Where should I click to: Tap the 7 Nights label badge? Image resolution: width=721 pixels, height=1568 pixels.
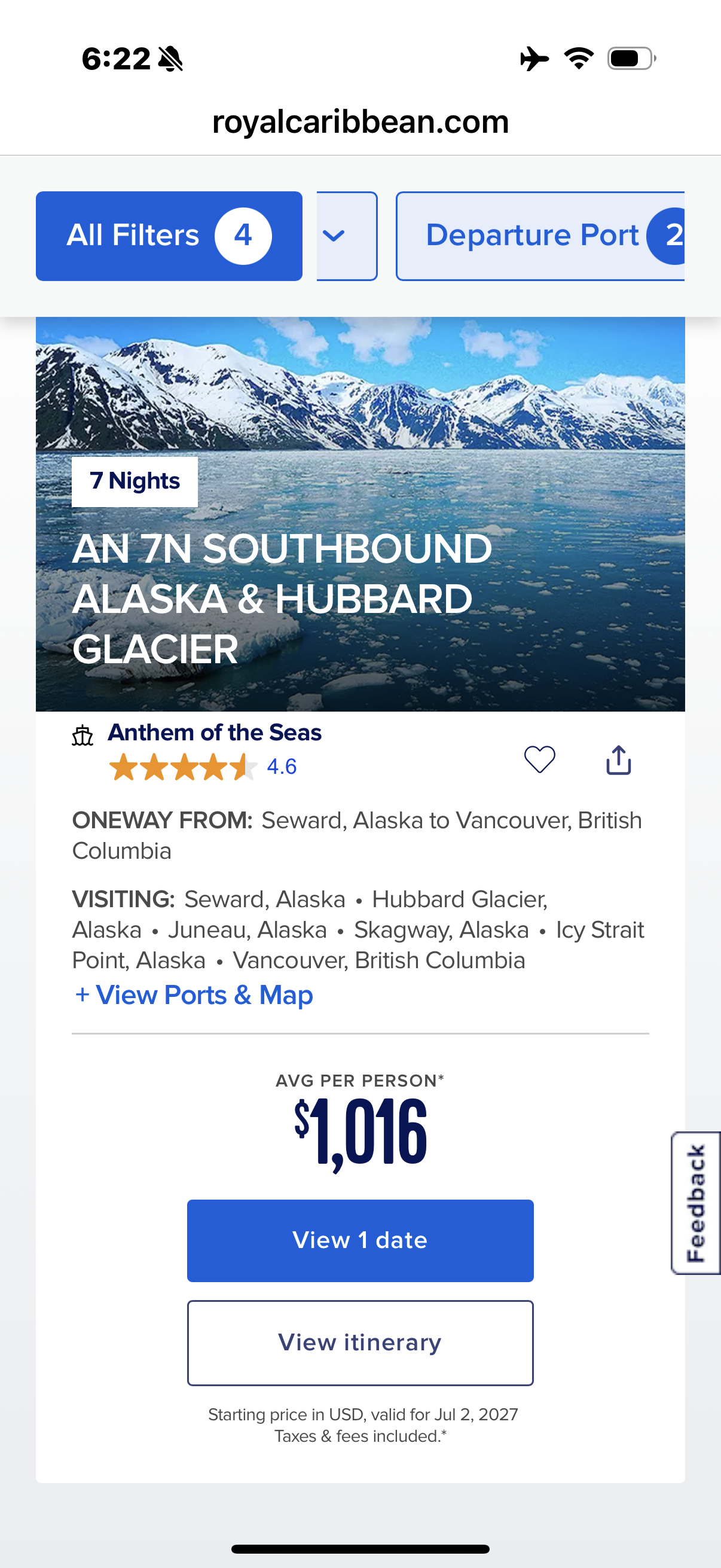(135, 481)
